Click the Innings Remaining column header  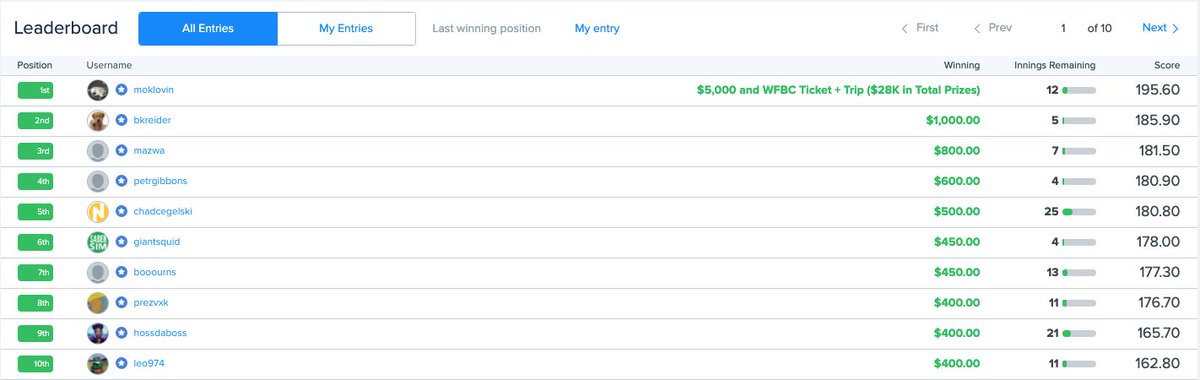[1054, 65]
